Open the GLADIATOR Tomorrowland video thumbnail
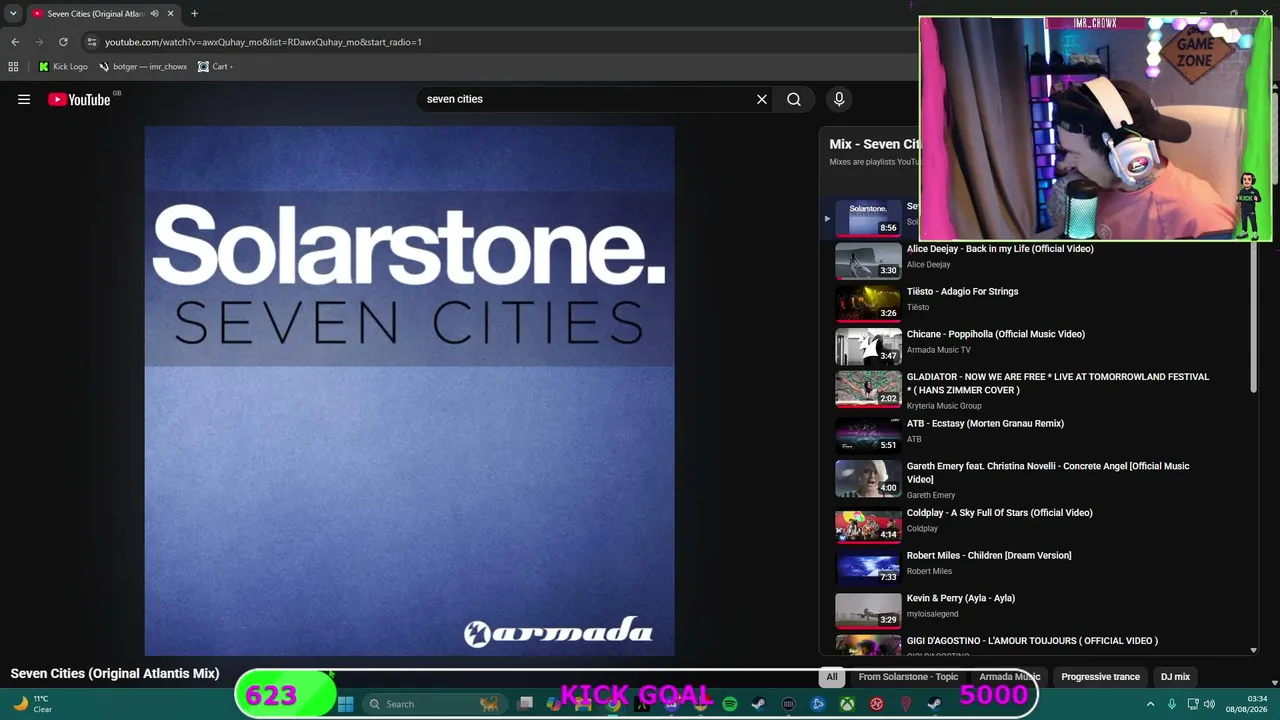1280x720 pixels. point(868,390)
